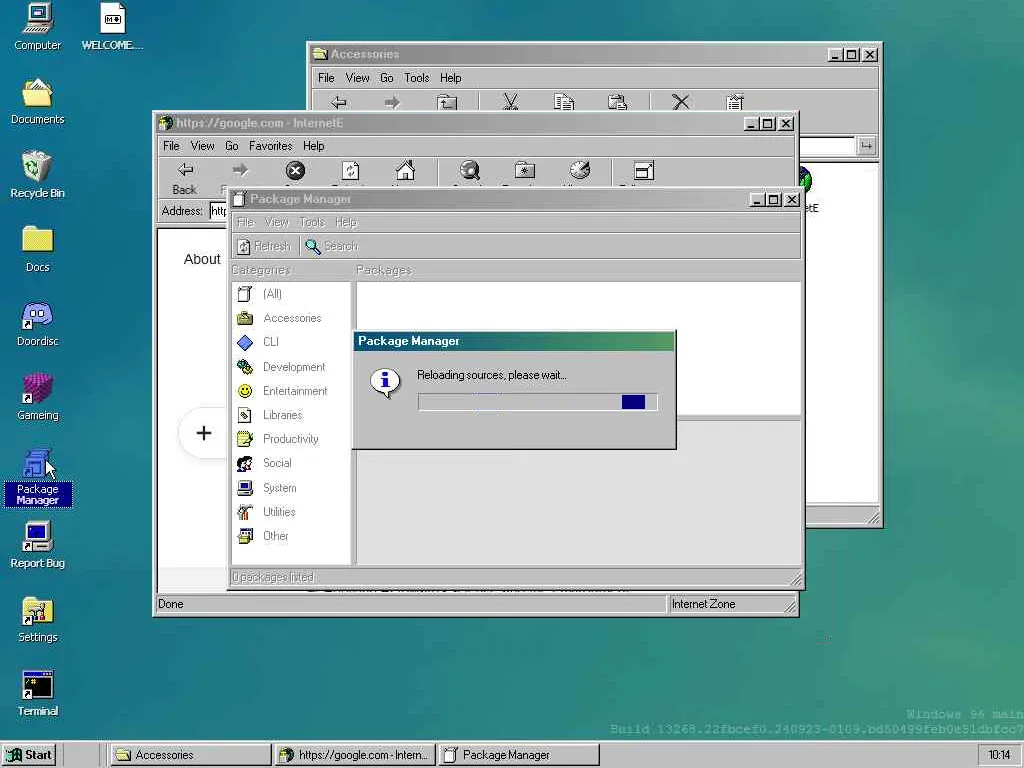The image size is (1024, 768).
Task: Click the Refresh icon in InternetE toolbar
Action: (351, 171)
